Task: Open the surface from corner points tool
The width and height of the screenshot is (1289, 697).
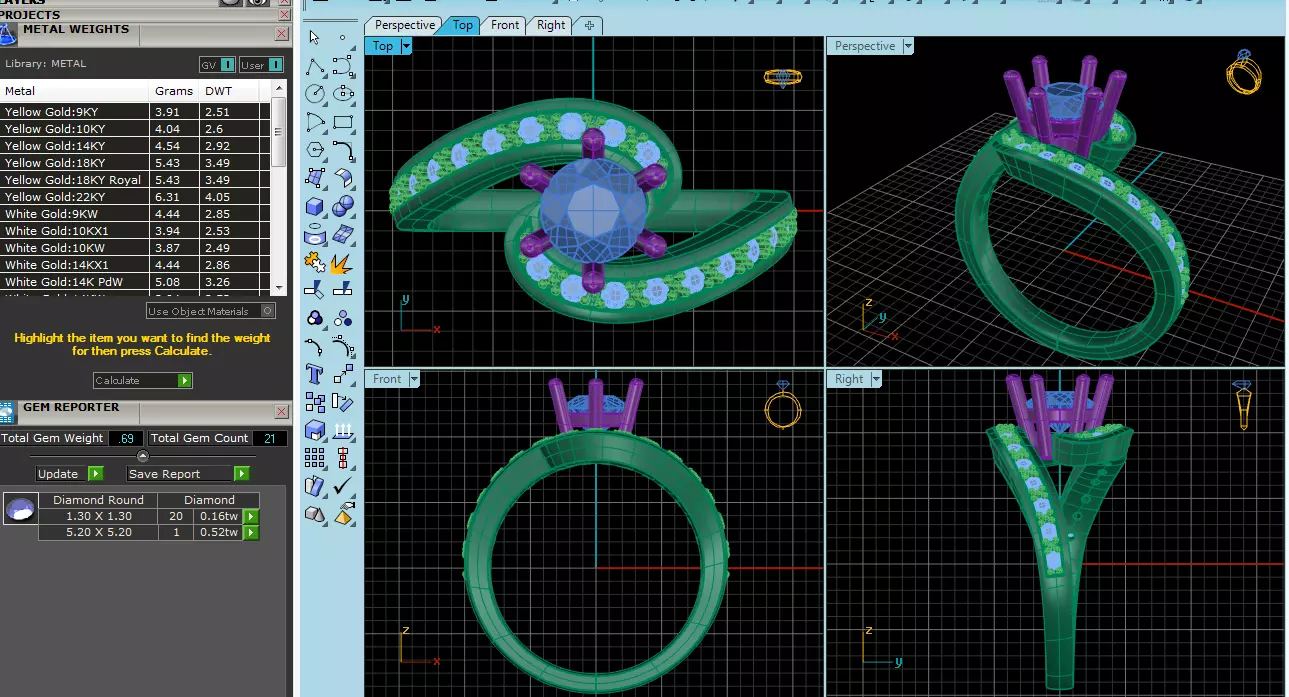Action: tap(314, 179)
